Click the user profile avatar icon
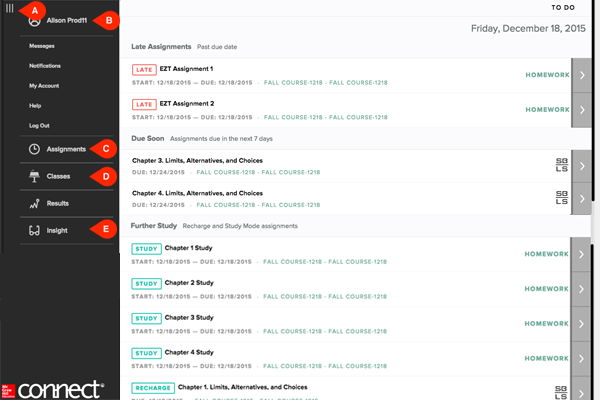 (x=34, y=20)
